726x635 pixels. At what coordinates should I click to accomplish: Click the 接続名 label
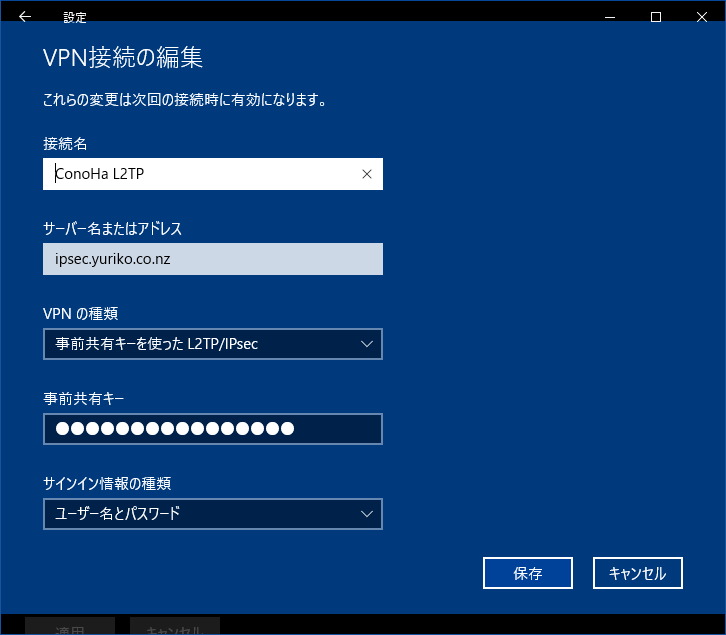pyautogui.click(x=65, y=143)
